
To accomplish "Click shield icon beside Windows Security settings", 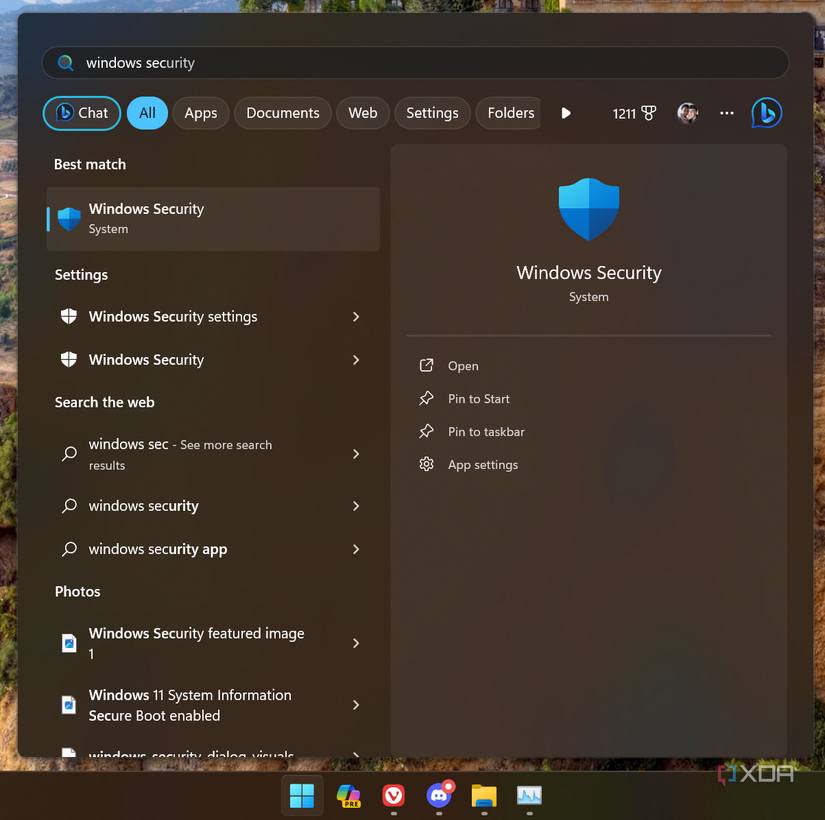I will pos(69,316).
